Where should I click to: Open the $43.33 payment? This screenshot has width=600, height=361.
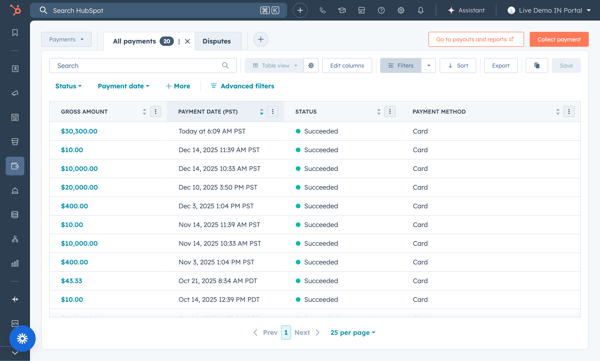(x=72, y=281)
